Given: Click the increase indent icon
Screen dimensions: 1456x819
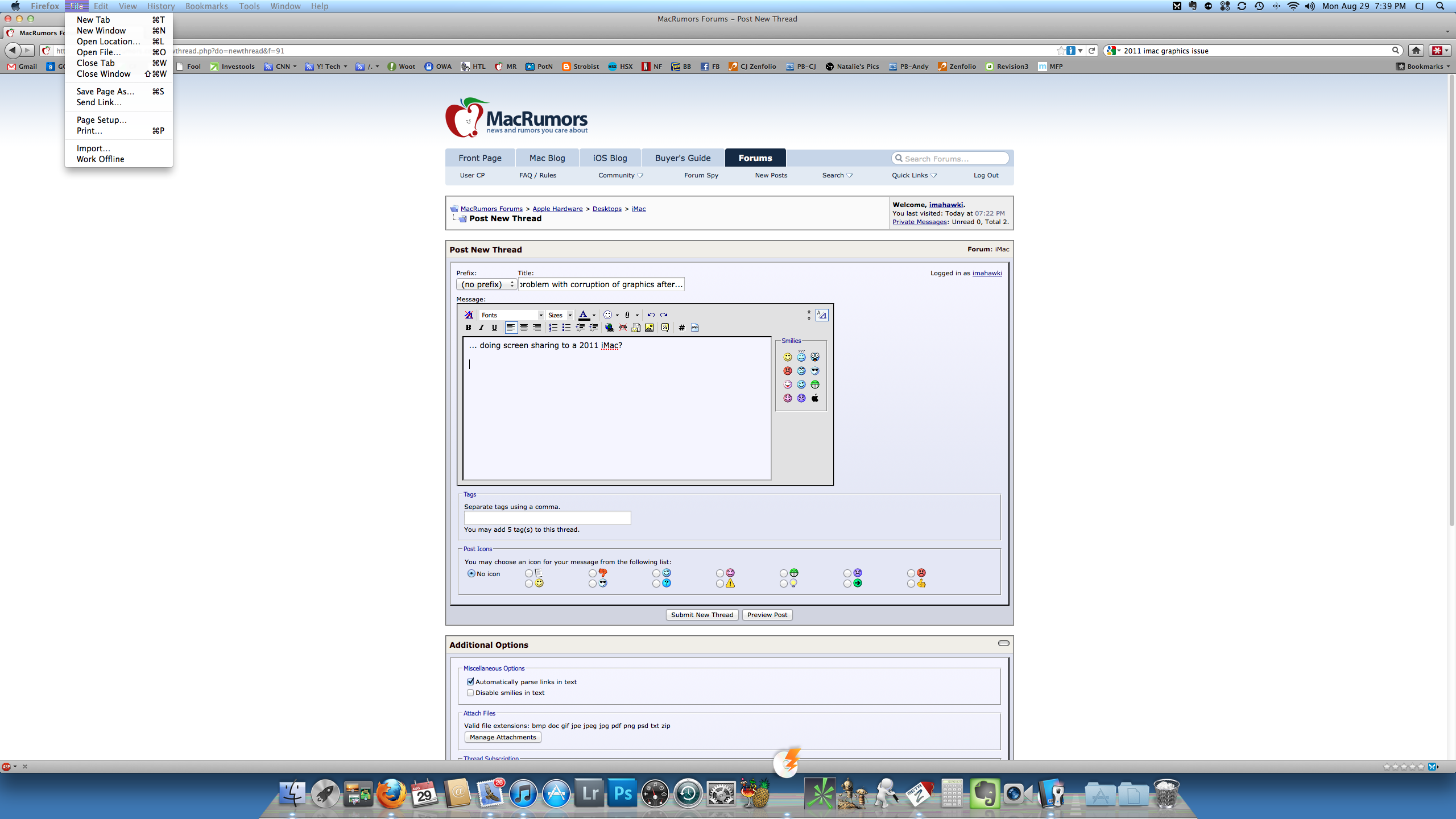Looking at the screenshot, I should (x=593, y=328).
